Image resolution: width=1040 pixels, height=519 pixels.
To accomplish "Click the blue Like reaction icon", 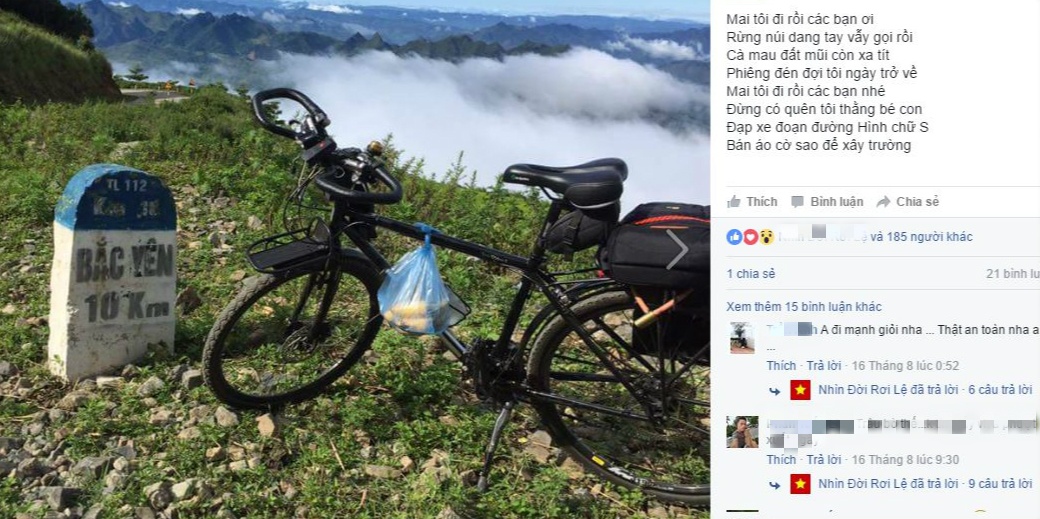I will click(735, 237).
